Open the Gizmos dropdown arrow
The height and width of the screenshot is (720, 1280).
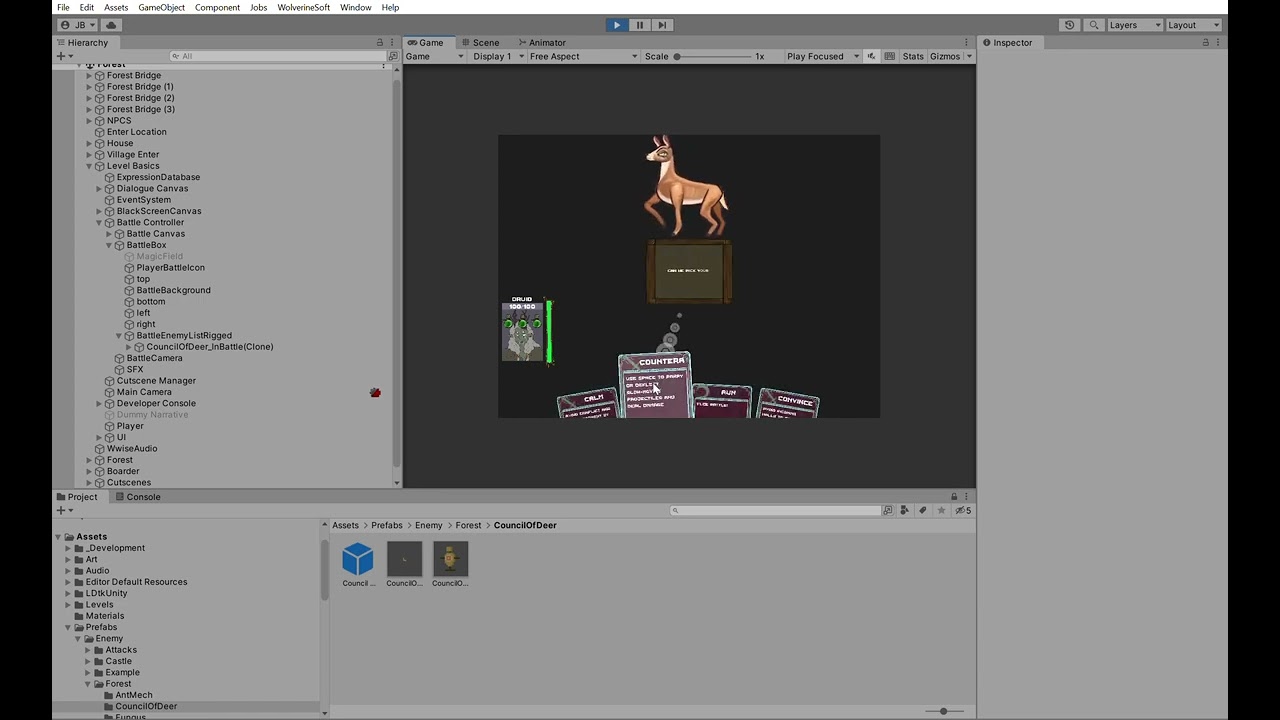969,57
